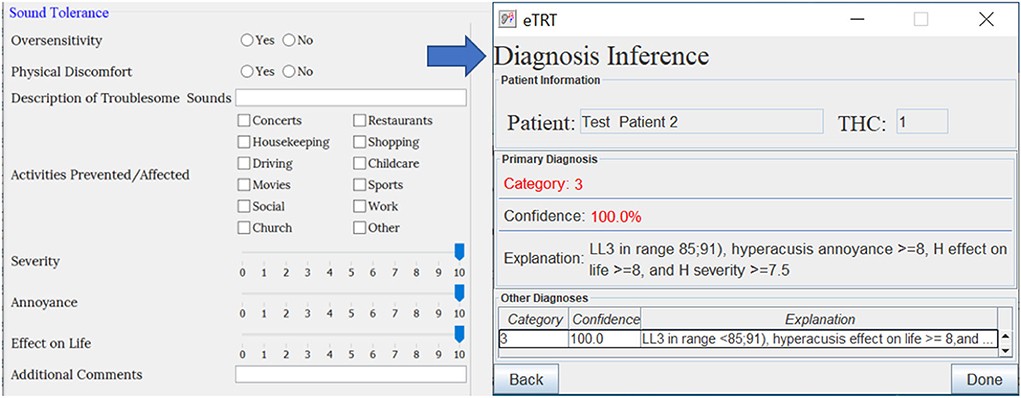This screenshot has height=398, width=1021.
Task: Sort by the Confidence column header
Action: (605, 320)
